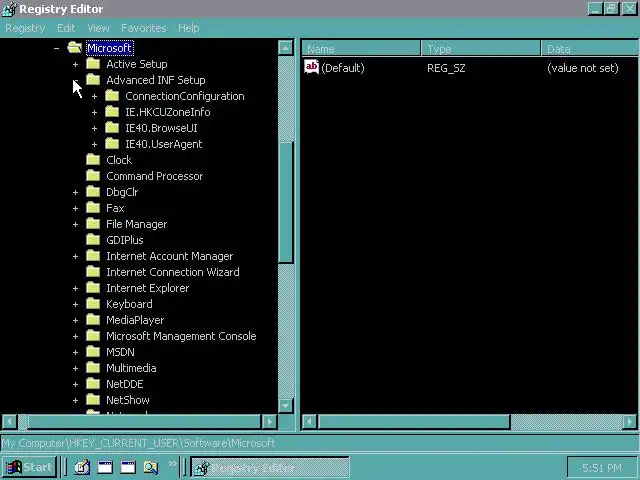Expand the DbgClr key
The image size is (640, 480).
76,192
